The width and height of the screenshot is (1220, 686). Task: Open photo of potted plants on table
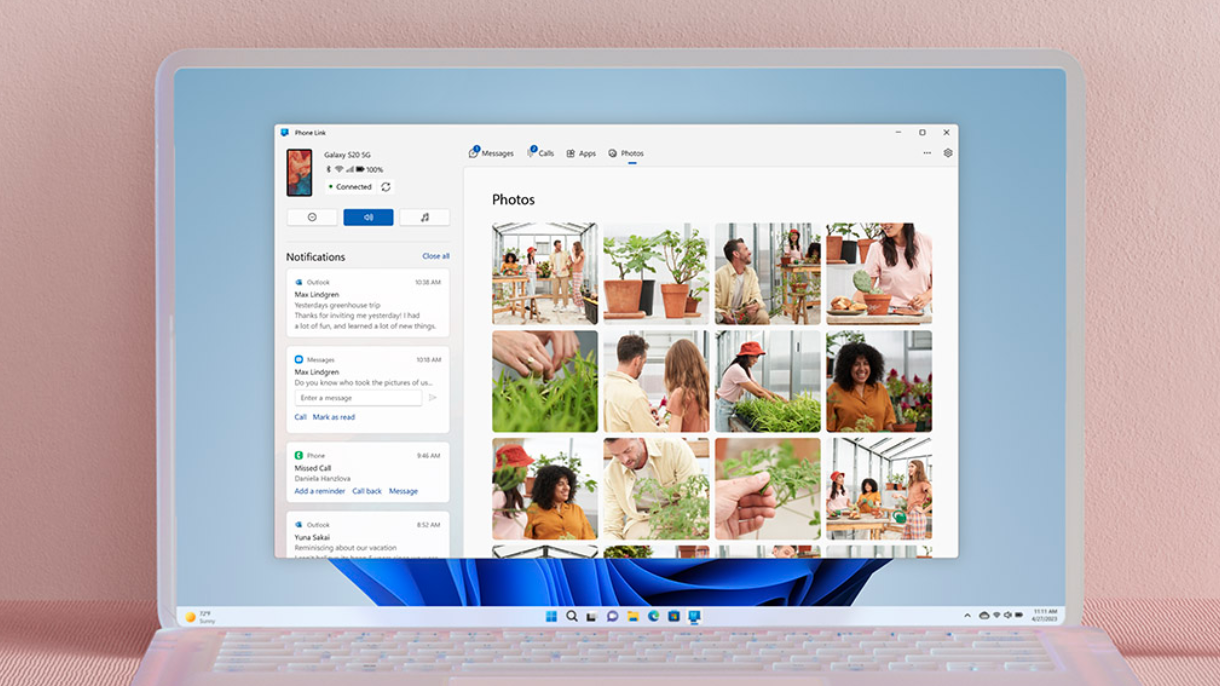(x=656, y=274)
